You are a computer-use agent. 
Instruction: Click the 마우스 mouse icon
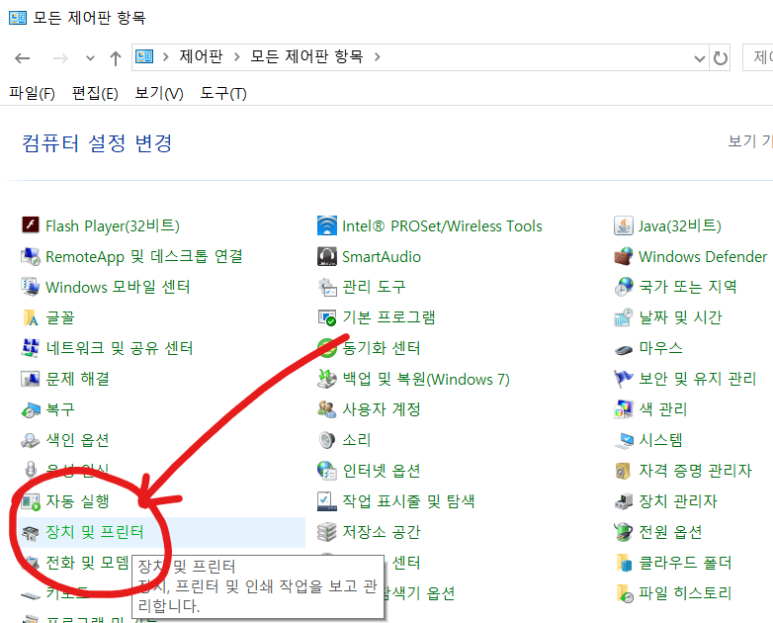tap(624, 349)
